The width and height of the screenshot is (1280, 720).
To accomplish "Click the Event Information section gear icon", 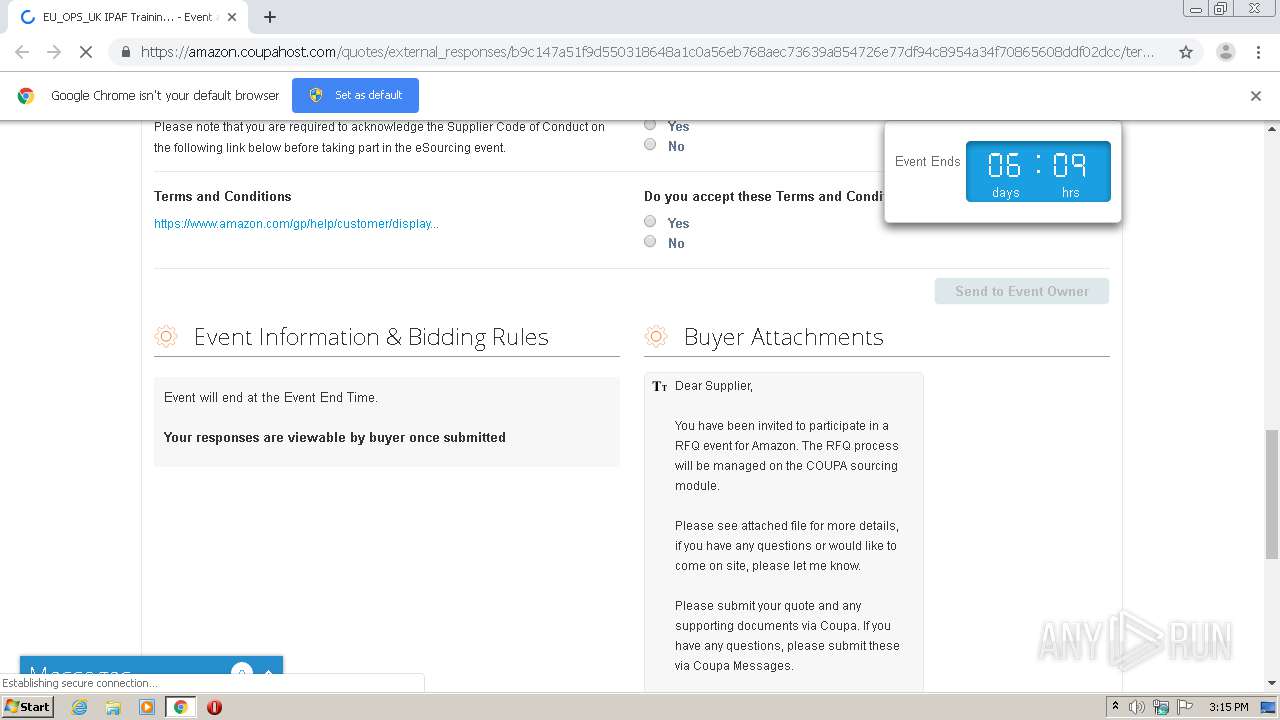I will pos(166,336).
